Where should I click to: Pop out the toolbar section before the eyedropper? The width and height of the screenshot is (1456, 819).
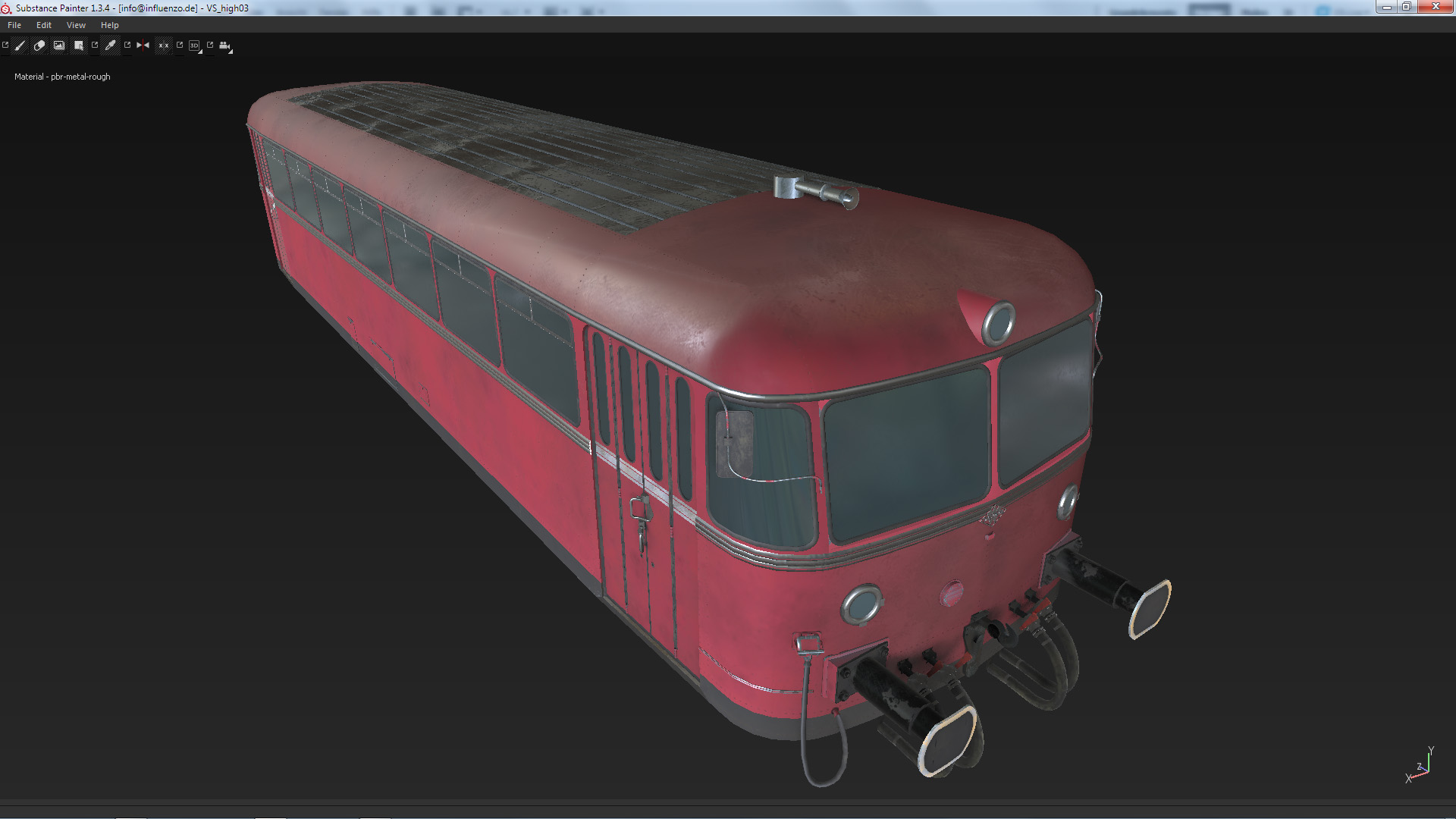click(x=95, y=45)
